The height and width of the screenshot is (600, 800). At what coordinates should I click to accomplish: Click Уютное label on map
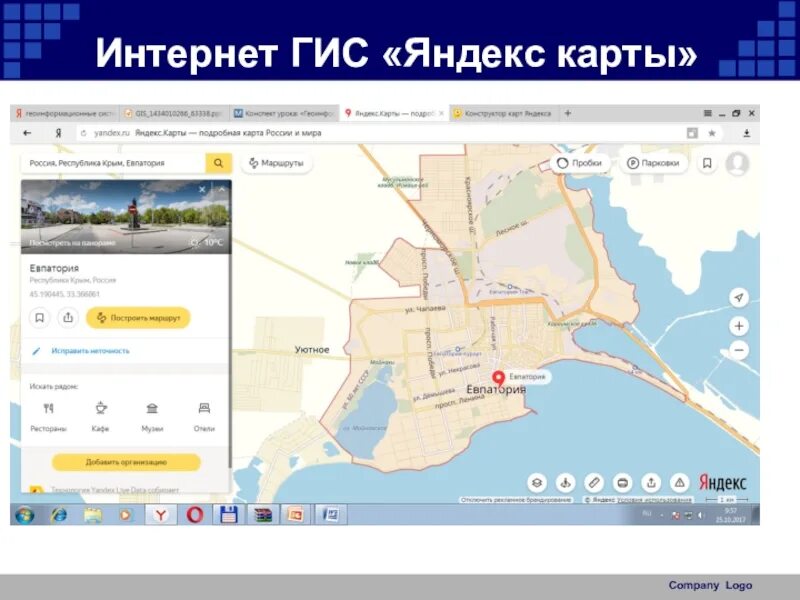[312, 349]
